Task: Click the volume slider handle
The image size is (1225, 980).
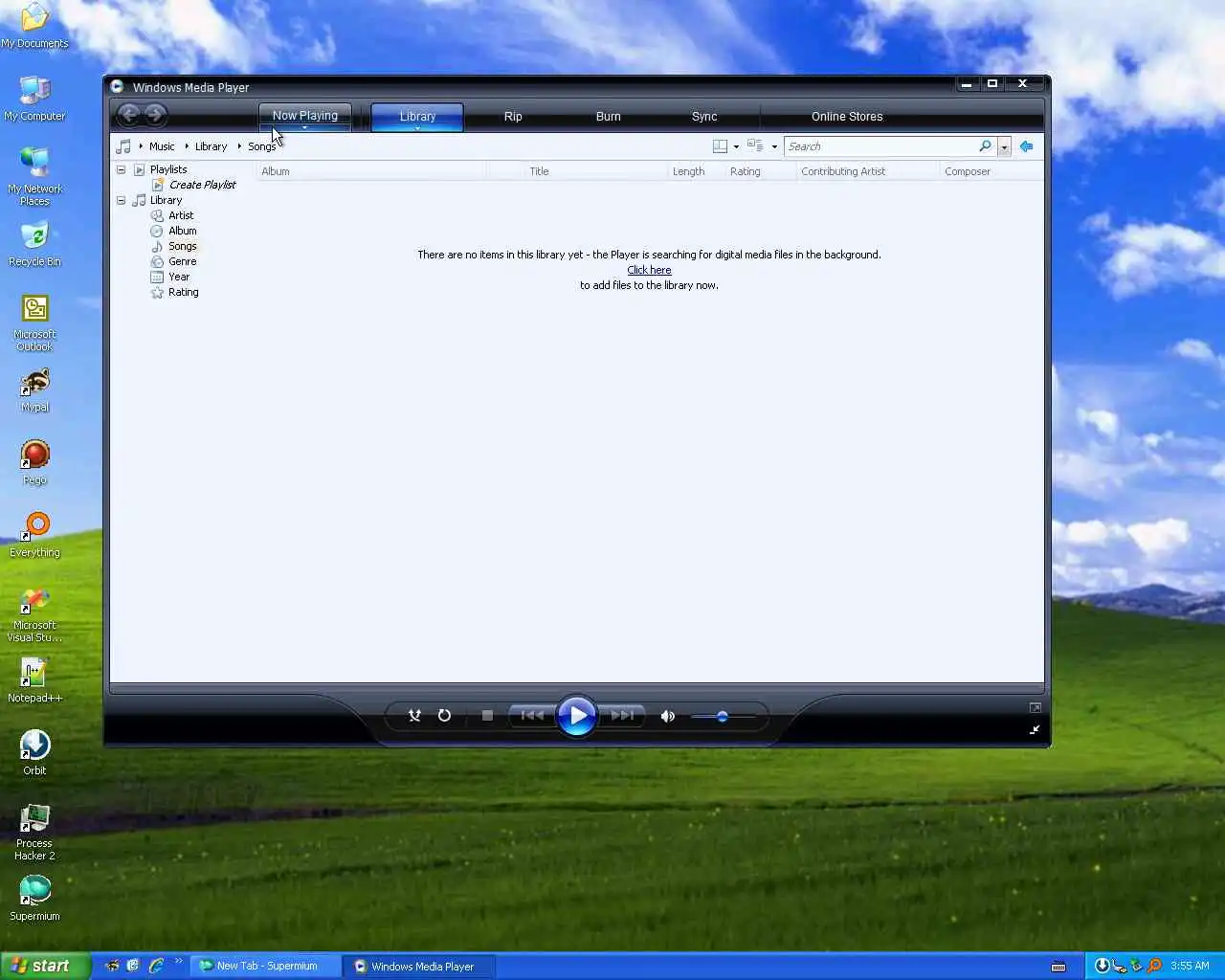Action: click(x=722, y=716)
